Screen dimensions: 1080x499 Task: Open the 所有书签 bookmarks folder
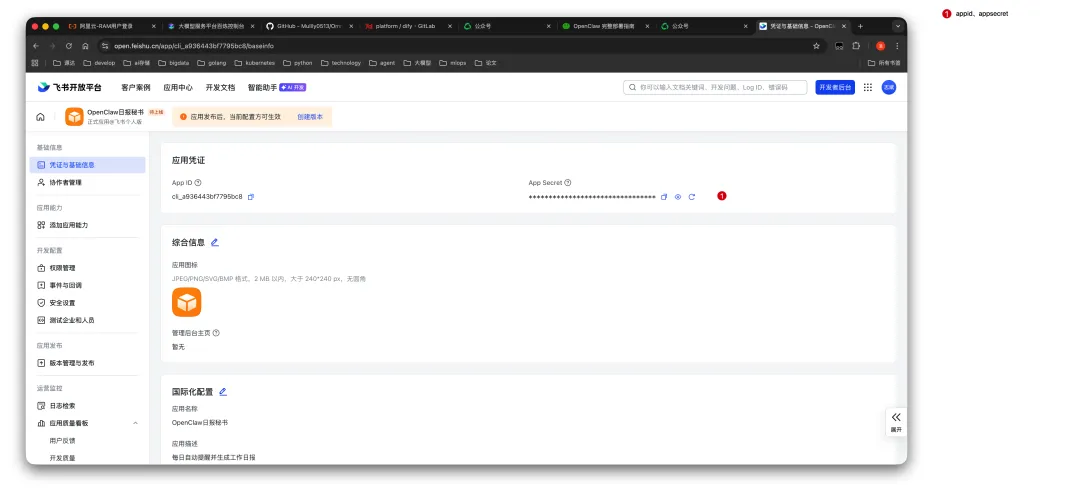tap(884, 63)
